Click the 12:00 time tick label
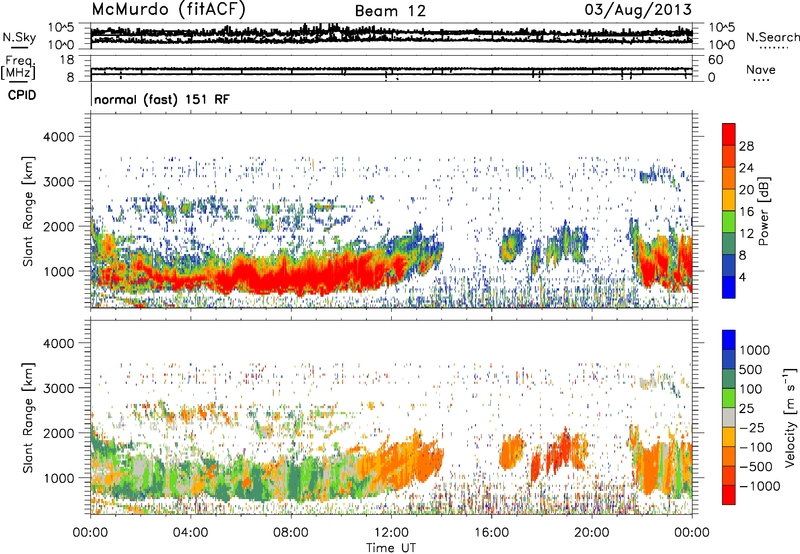 pos(391,533)
